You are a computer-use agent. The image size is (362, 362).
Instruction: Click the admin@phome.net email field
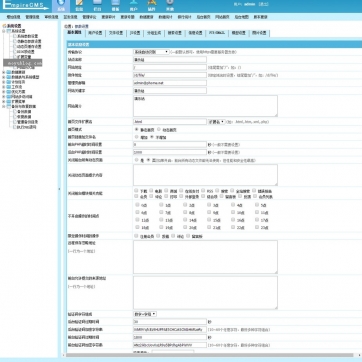click(170, 83)
